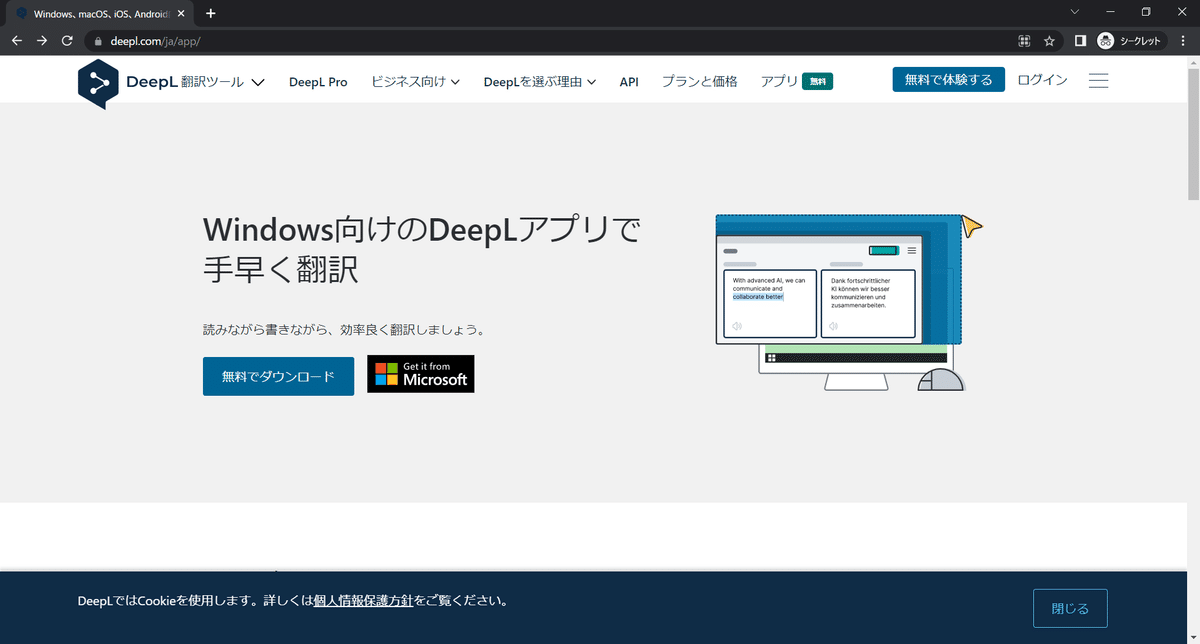Close the cookie banner with 閉じる

point(1069,608)
